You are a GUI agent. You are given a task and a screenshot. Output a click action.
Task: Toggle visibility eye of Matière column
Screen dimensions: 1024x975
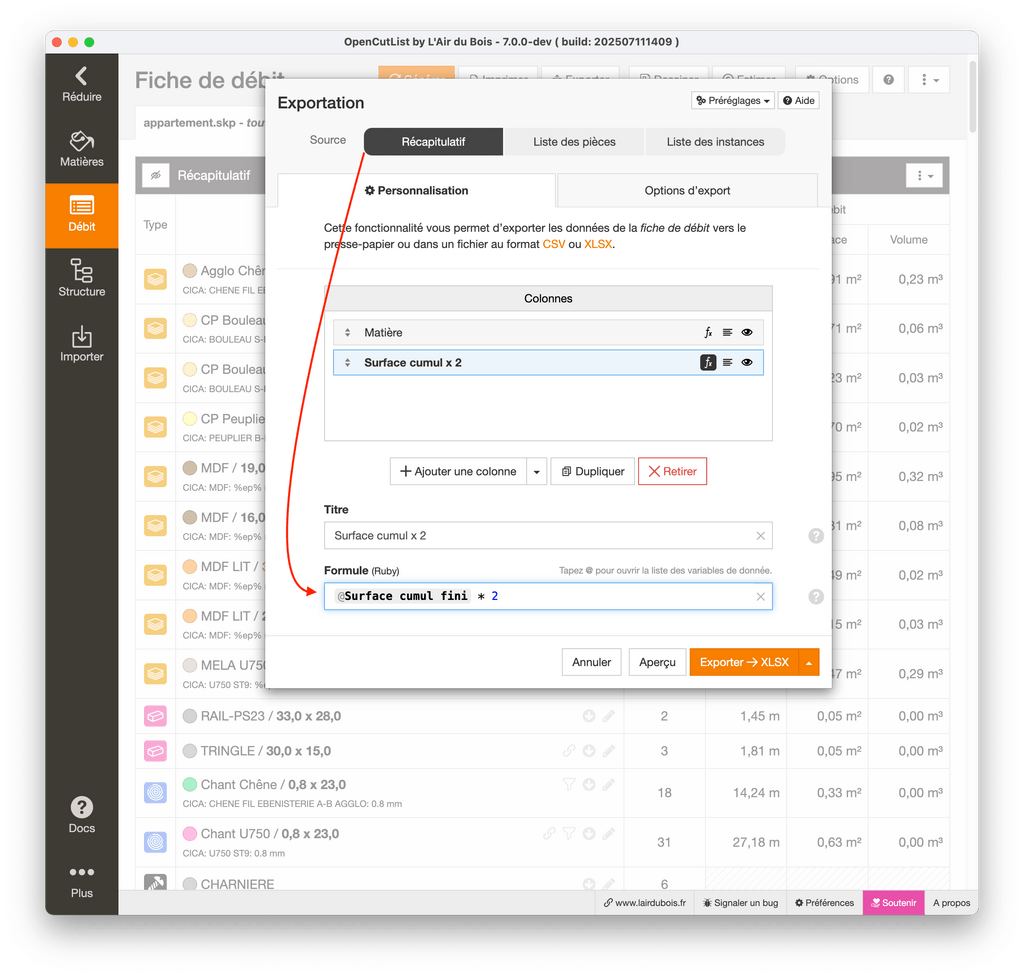(747, 332)
